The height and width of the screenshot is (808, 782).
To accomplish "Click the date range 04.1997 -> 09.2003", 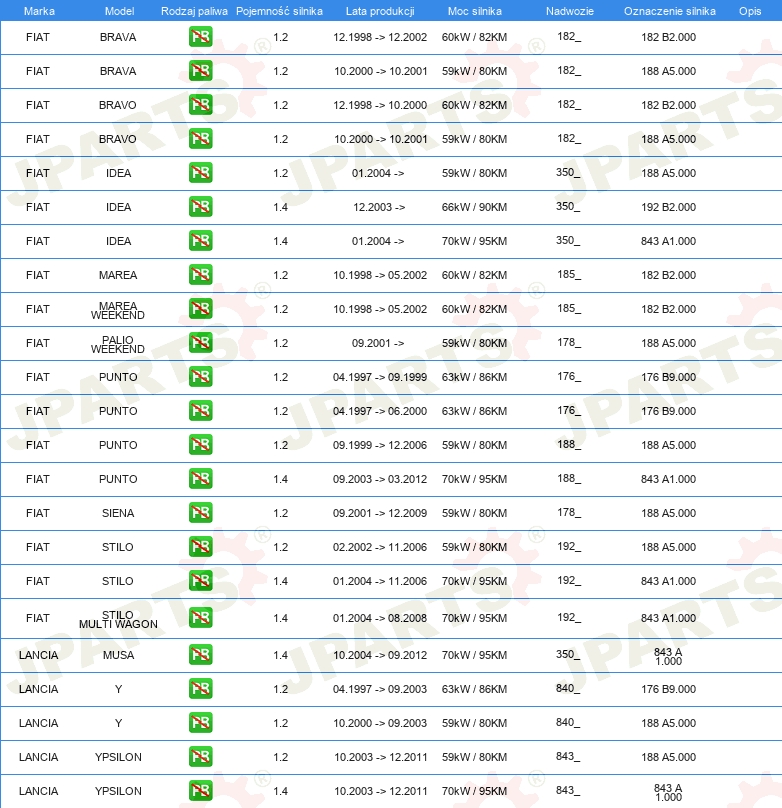I will (380, 689).
